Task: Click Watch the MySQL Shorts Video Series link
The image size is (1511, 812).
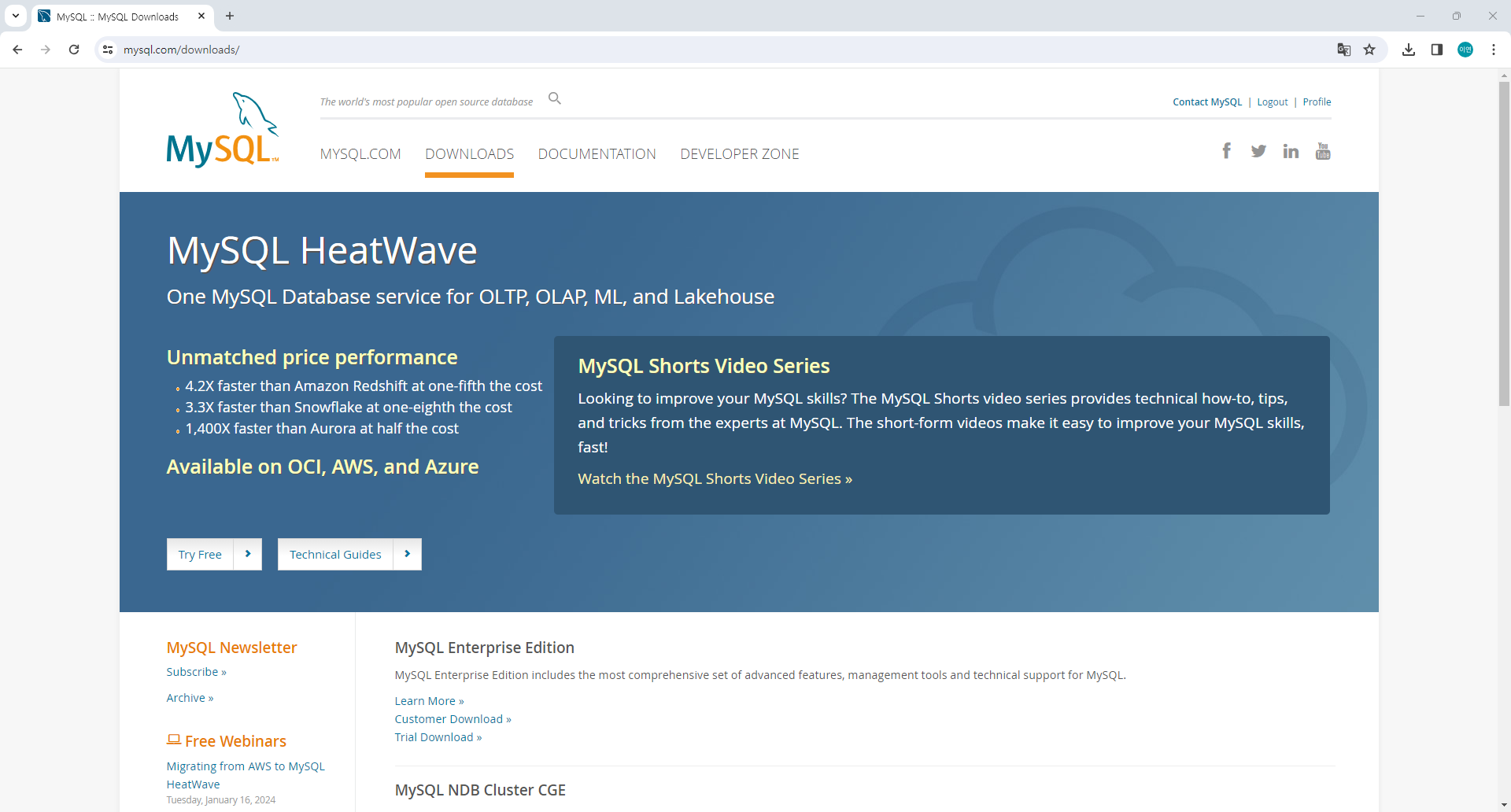Action: 715,478
